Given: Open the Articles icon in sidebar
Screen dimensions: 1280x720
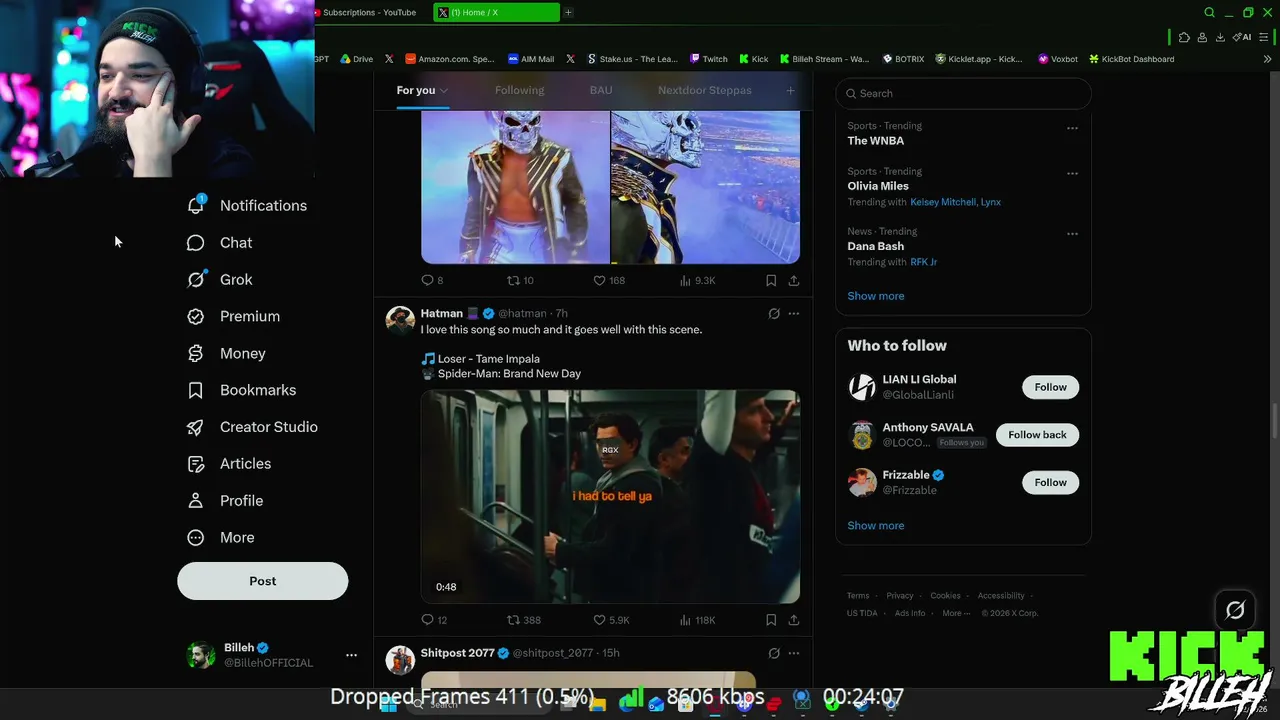Looking at the screenshot, I should [196, 464].
